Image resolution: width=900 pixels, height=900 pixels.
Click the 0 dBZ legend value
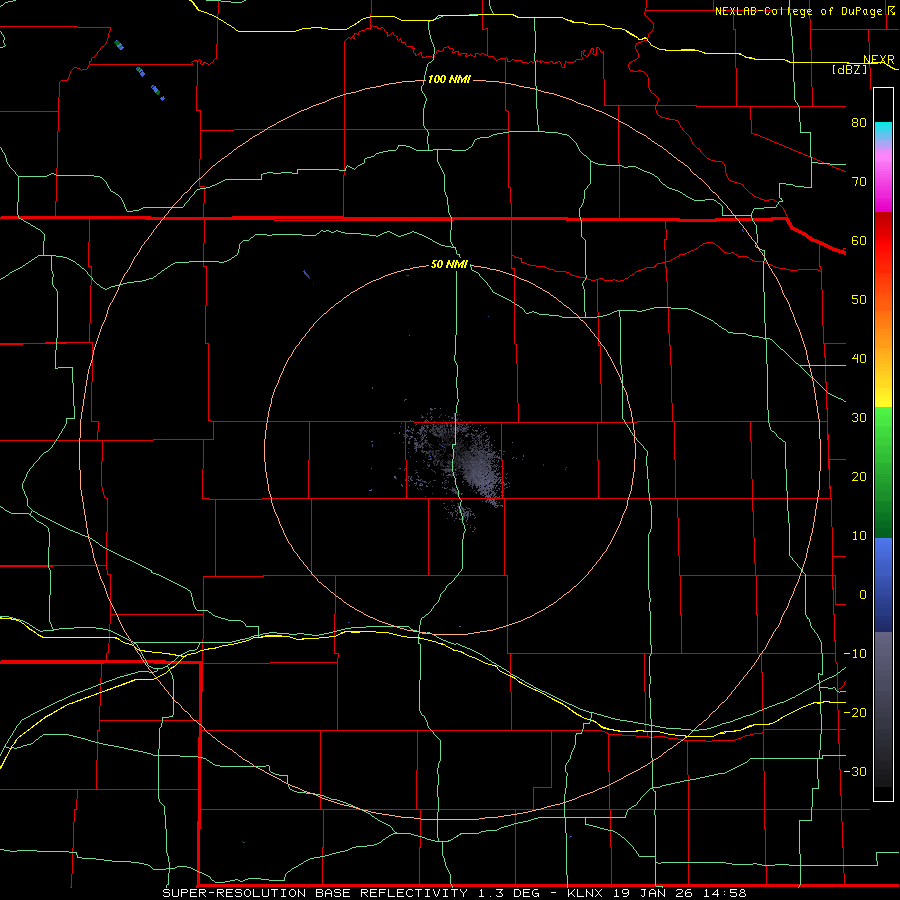[x=863, y=595]
